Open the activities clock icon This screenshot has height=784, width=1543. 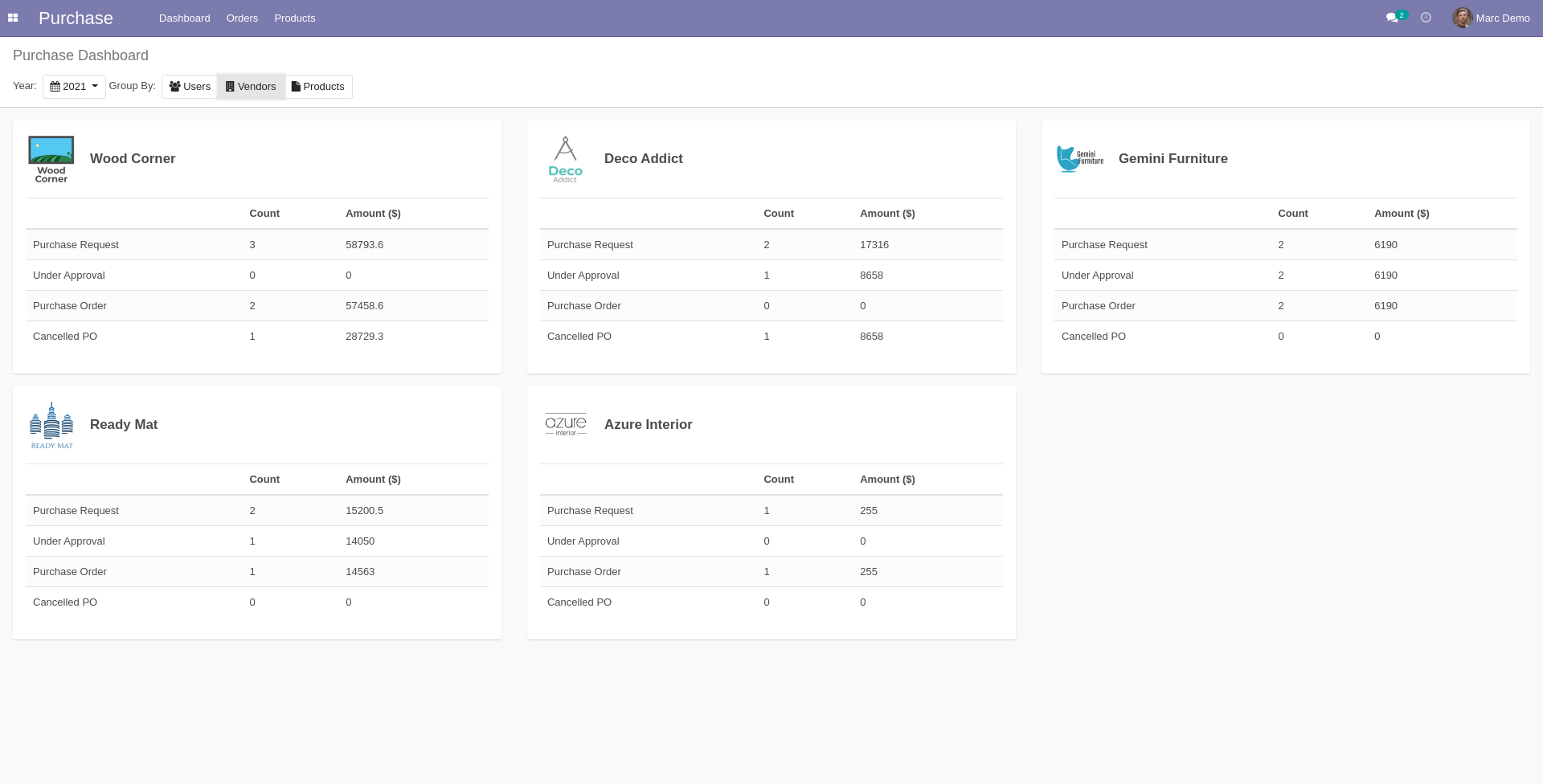click(1426, 17)
